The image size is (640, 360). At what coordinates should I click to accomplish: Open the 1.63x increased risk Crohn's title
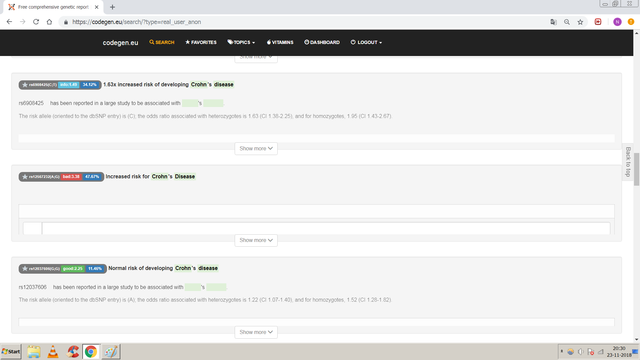click(x=168, y=84)
